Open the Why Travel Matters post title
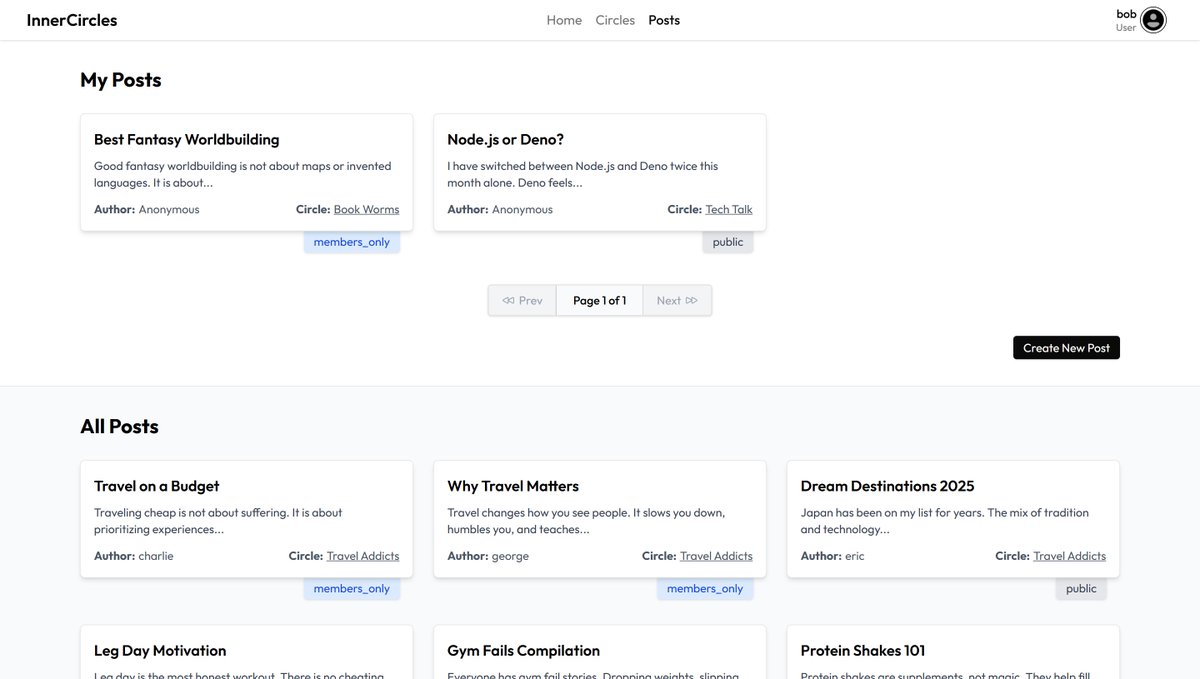The height and width of the screenshot is (679, 1200). point(513,486)
